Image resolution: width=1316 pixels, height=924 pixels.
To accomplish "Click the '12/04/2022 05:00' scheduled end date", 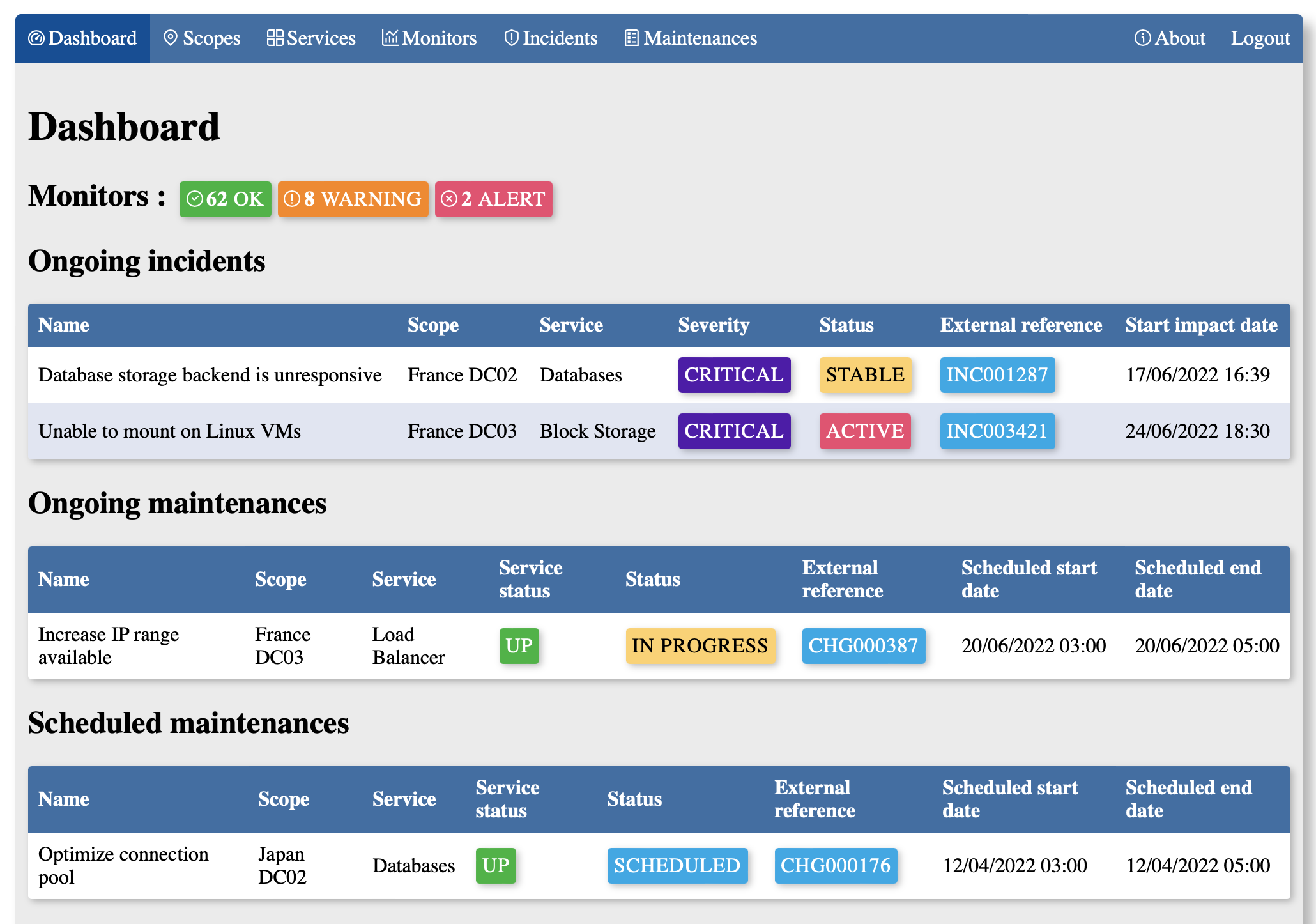I will click(x=1198, y=866).
